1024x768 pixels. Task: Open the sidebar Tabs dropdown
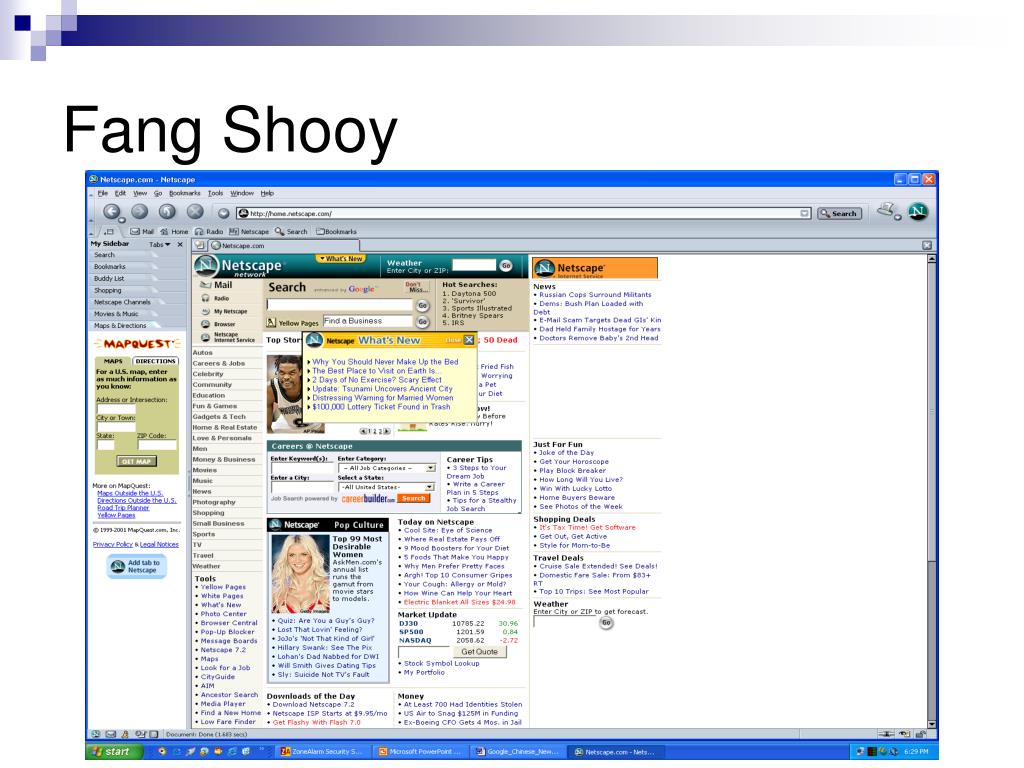[x=160, y=244]
